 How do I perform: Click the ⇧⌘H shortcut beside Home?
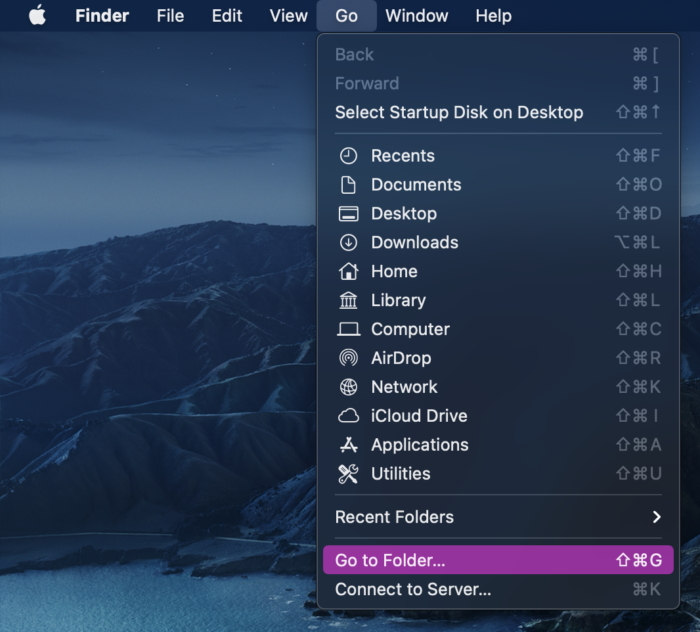pyautogui.click(x=639, y=271)
